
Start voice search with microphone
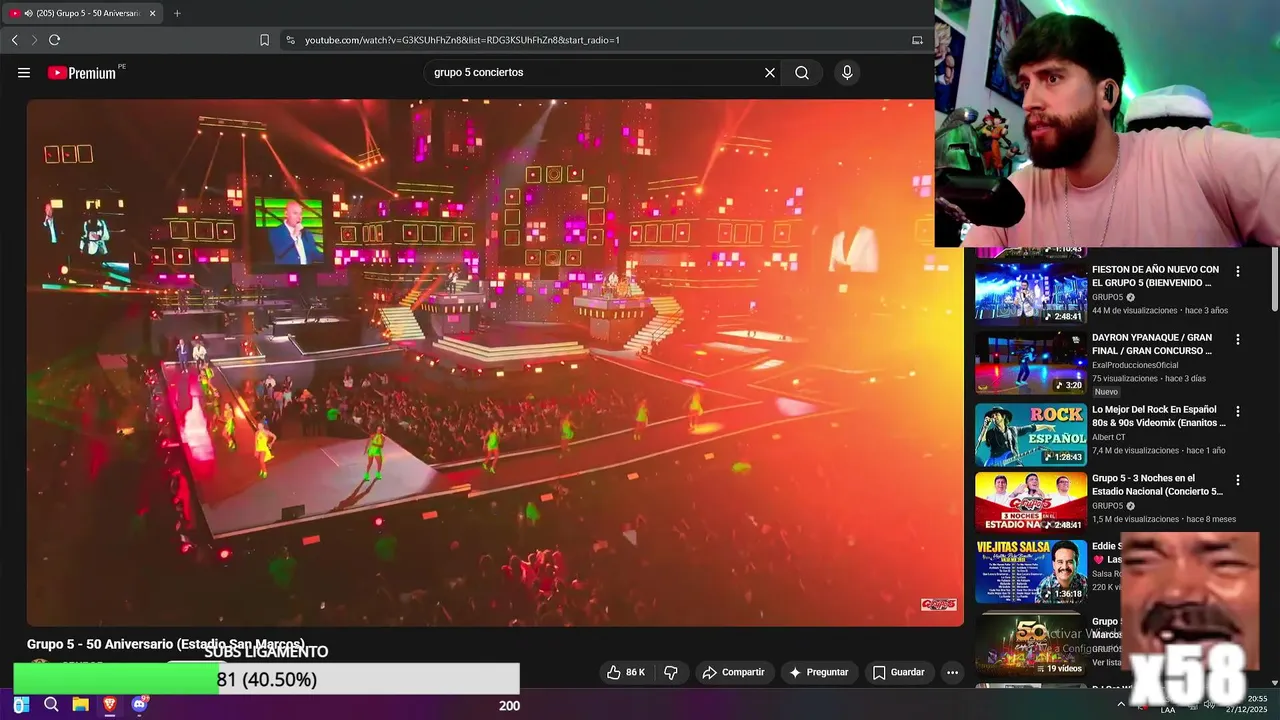tap(847, 72)
